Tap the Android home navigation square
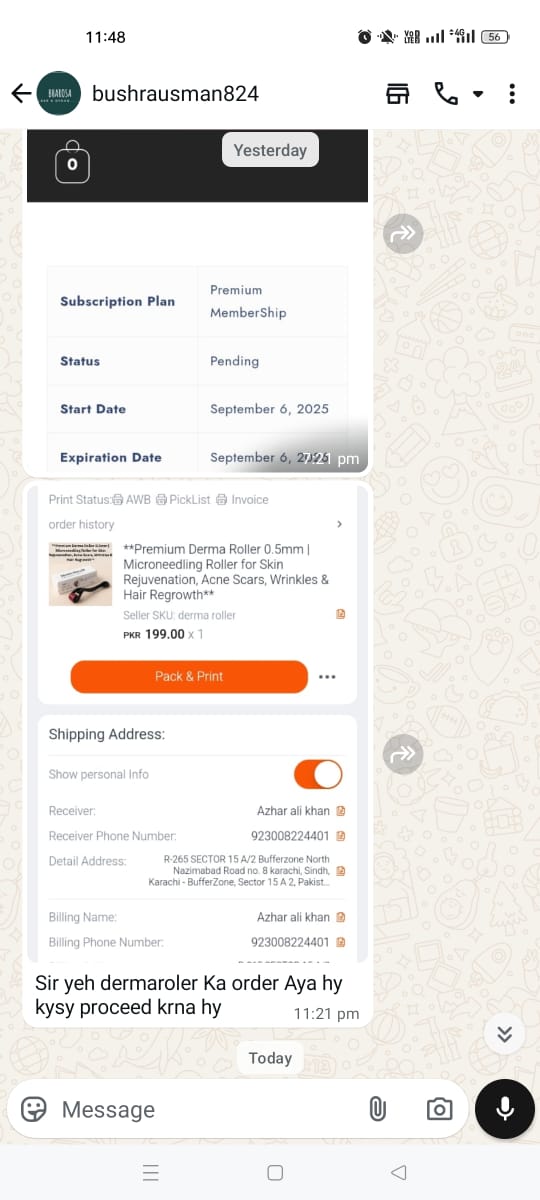The image size is (540, 1200). coord(275,1172)
